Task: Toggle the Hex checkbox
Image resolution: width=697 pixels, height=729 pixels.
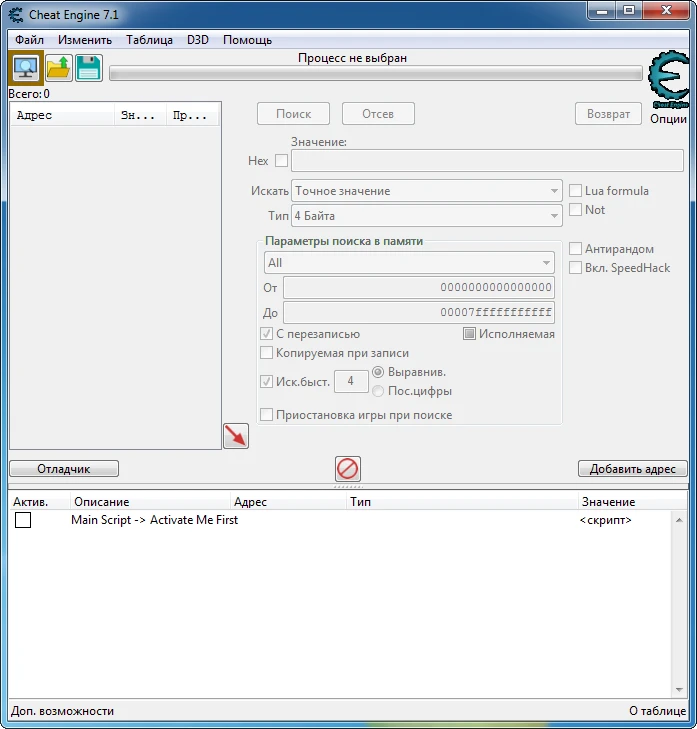Action: point(281,160)
